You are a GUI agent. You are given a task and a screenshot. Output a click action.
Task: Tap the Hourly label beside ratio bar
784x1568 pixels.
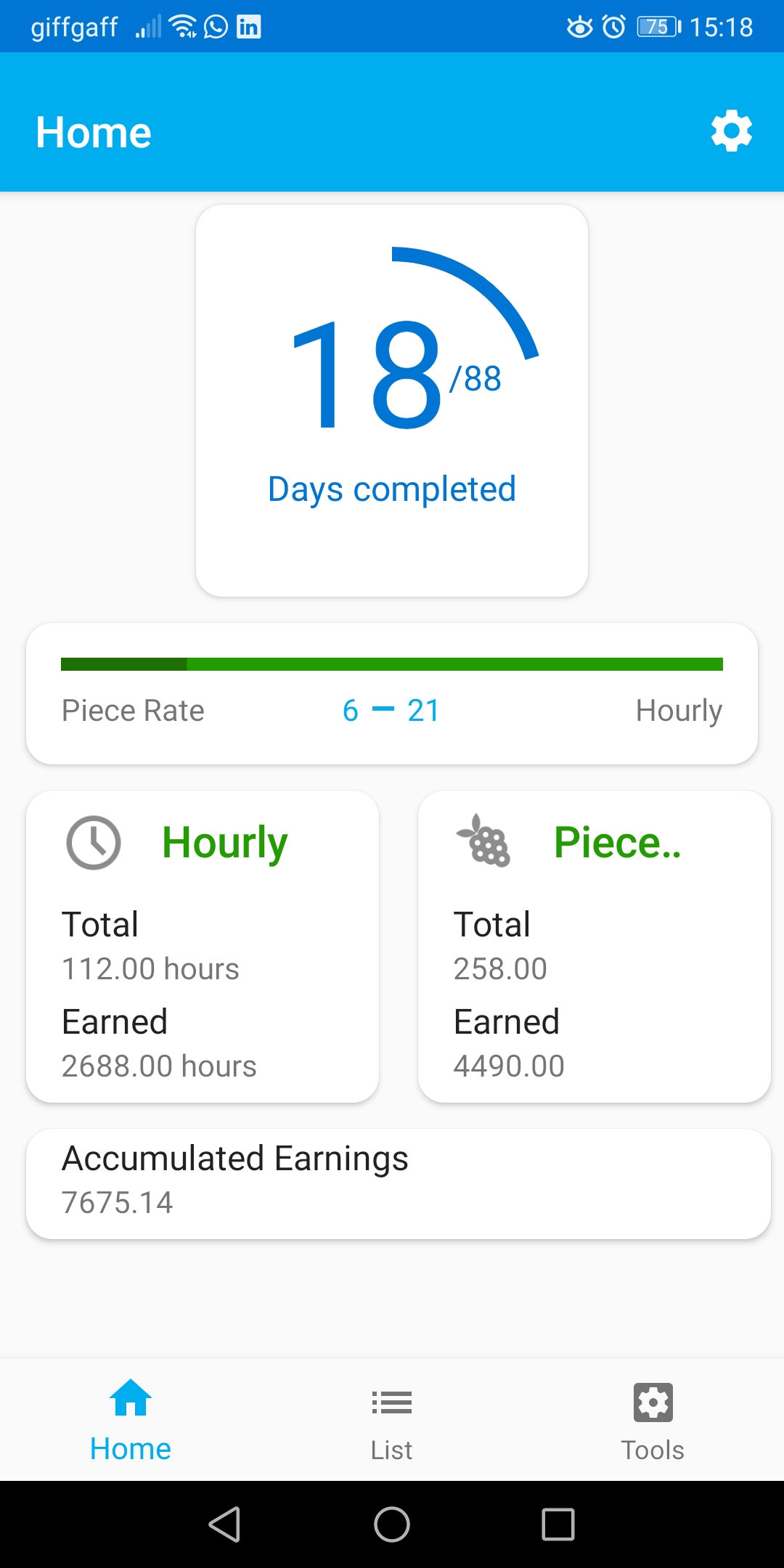pyautogui.click(x=679, y=711)
